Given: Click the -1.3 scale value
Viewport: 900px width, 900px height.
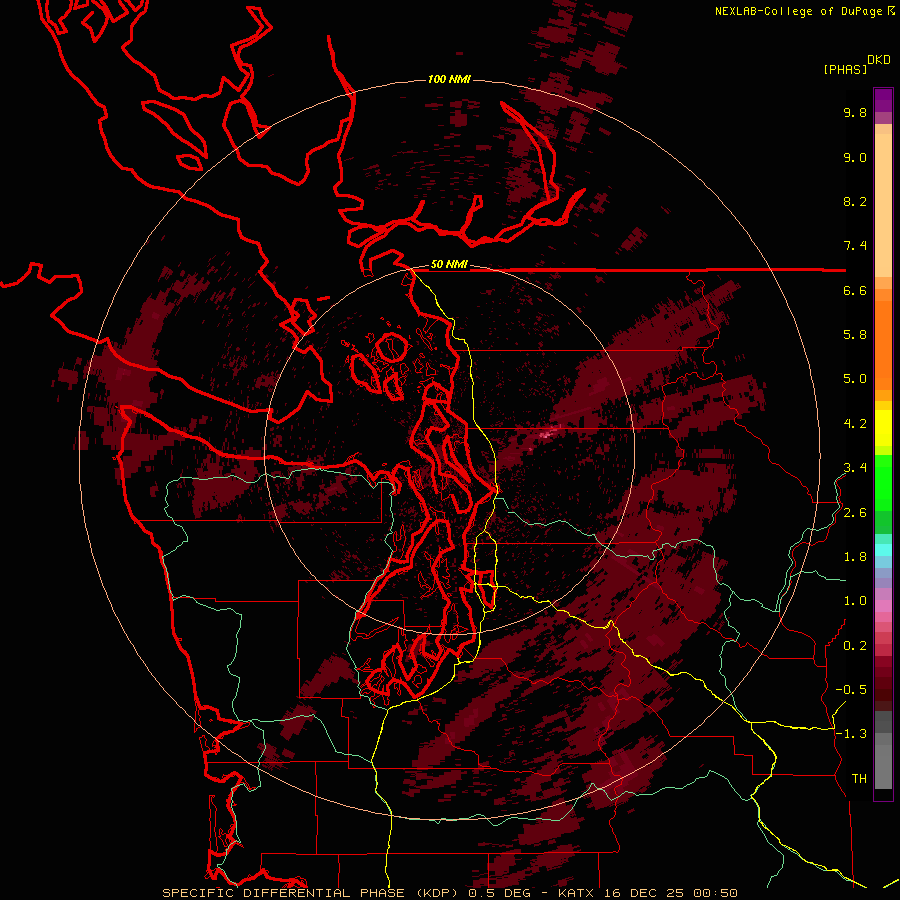Looking at the screenshot, I should (x=851, y=734).
